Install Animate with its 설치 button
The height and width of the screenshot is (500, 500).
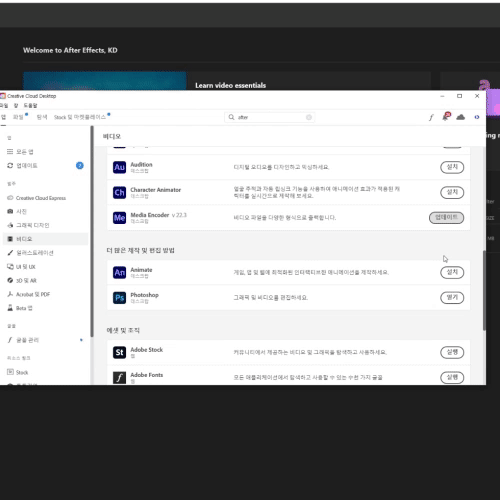(x=452, y=272)
